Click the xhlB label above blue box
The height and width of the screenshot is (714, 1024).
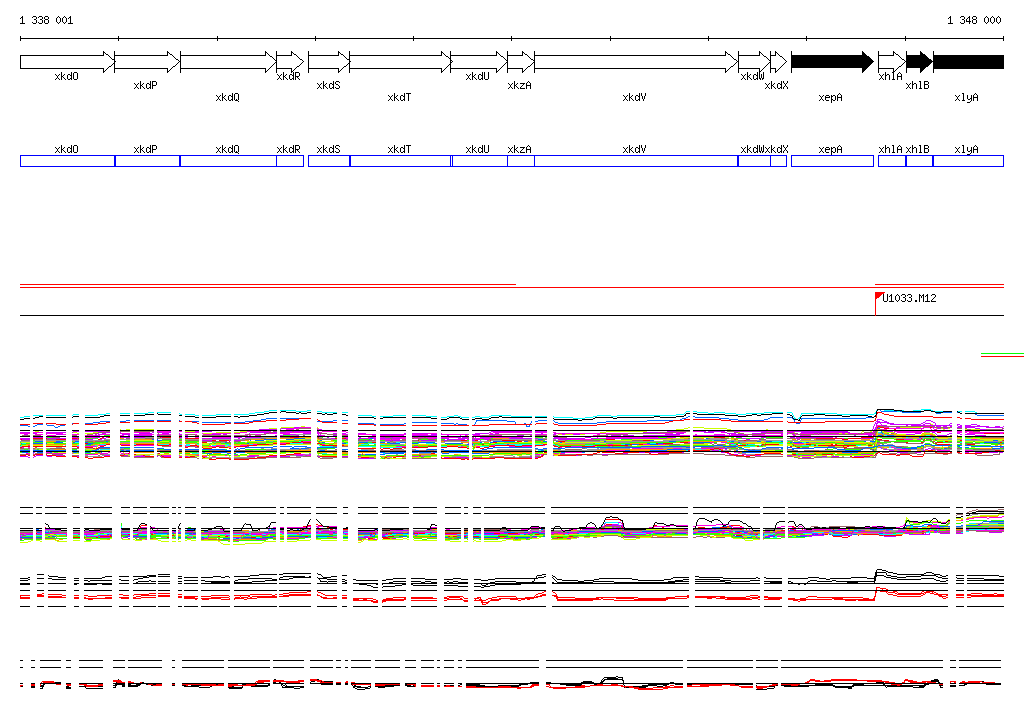[917, 149]
